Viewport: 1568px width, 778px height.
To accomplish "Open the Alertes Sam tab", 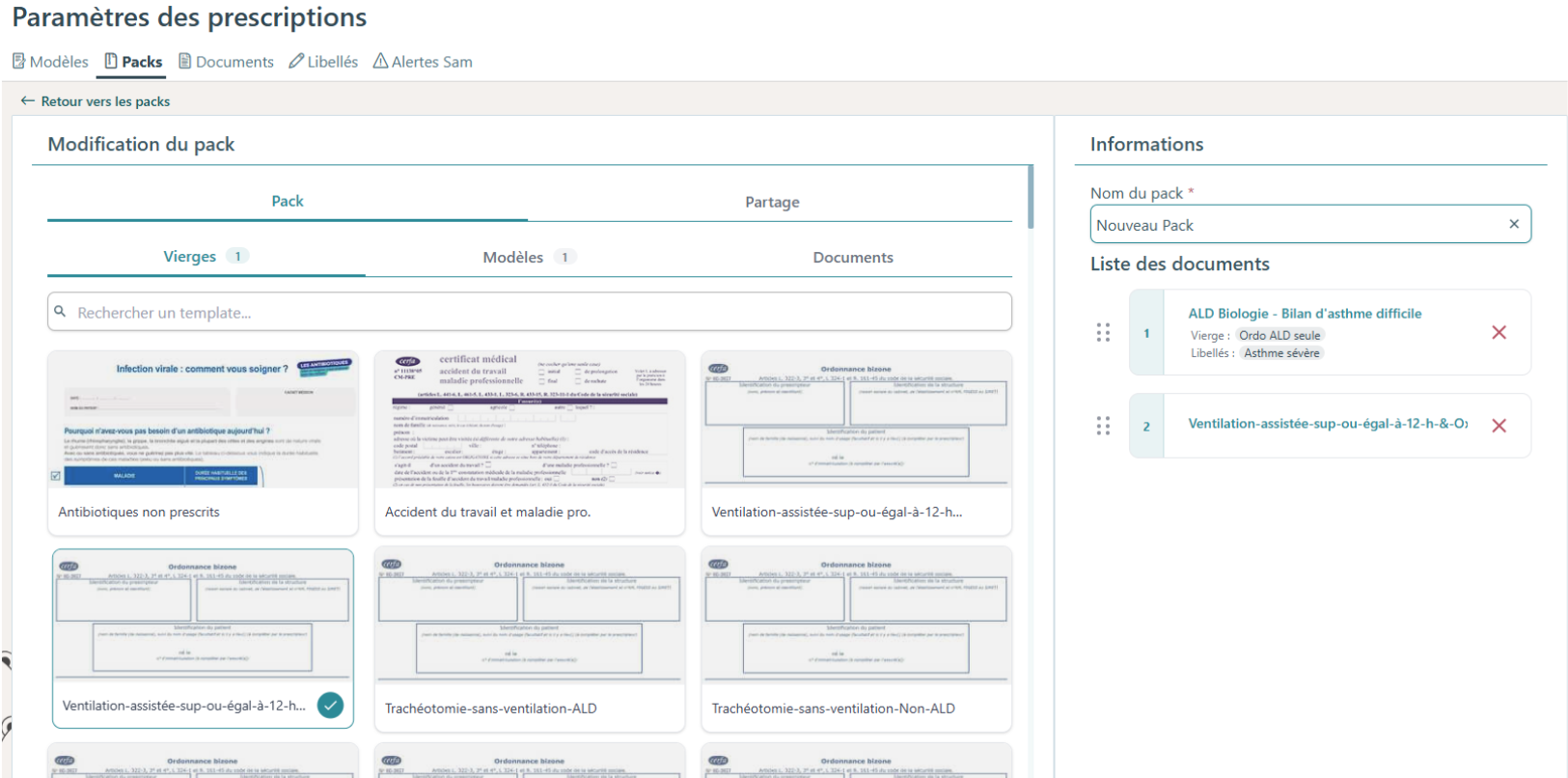I will pyautogui.click(x=423, y=62).
